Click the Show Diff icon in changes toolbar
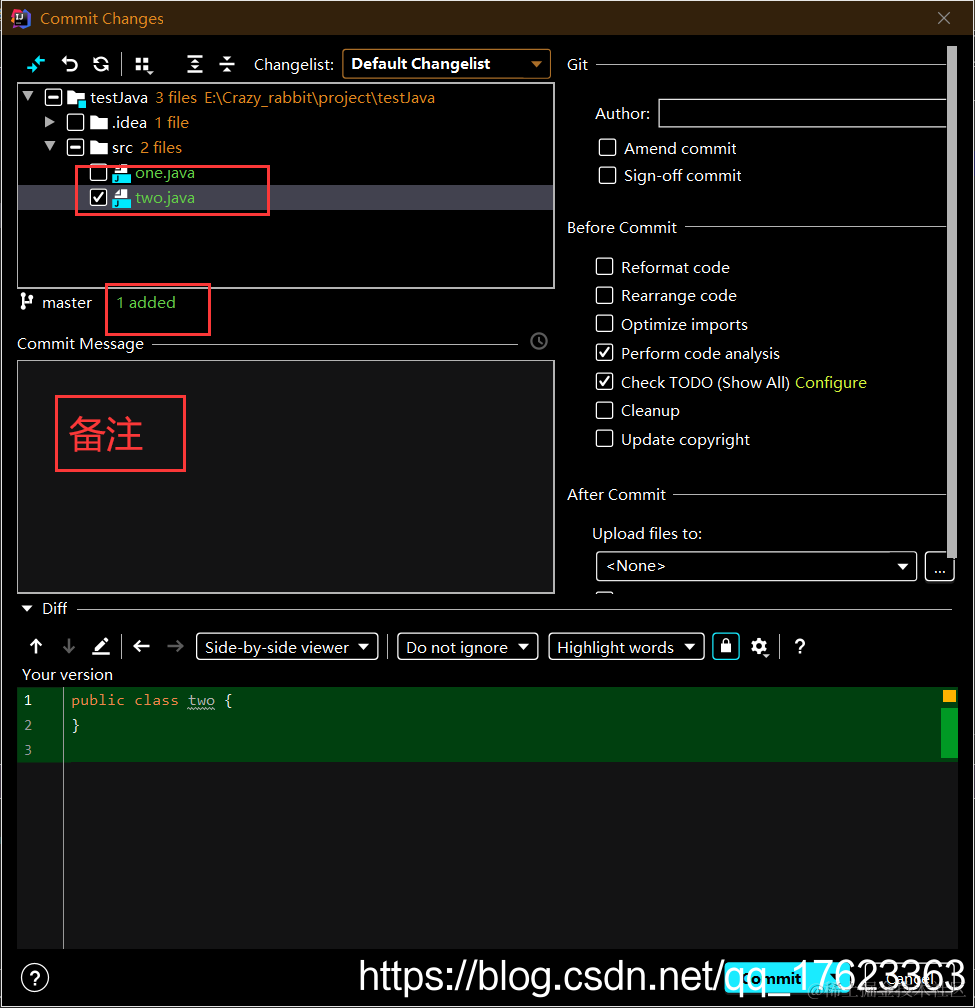Image resolution: width=975 pixels, height=1008 pixels. [35, 64]
